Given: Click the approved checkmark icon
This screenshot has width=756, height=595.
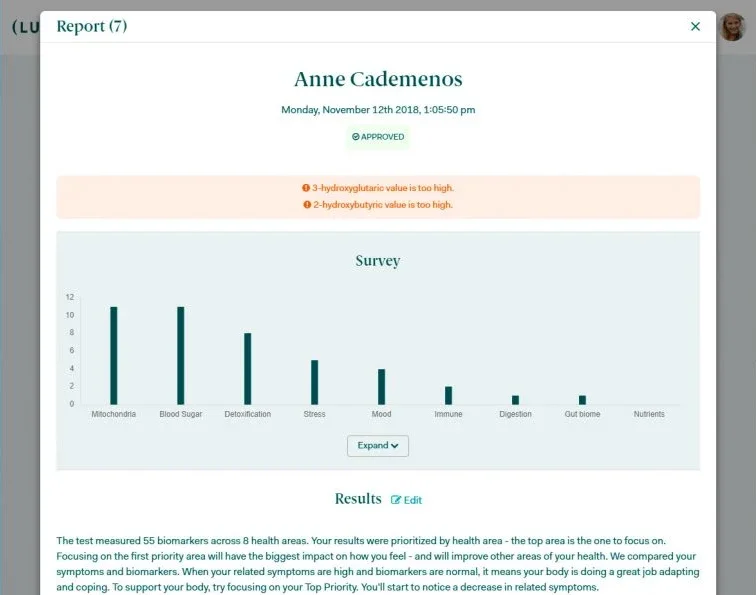Looking at the screenshot, I should [356, 137].
